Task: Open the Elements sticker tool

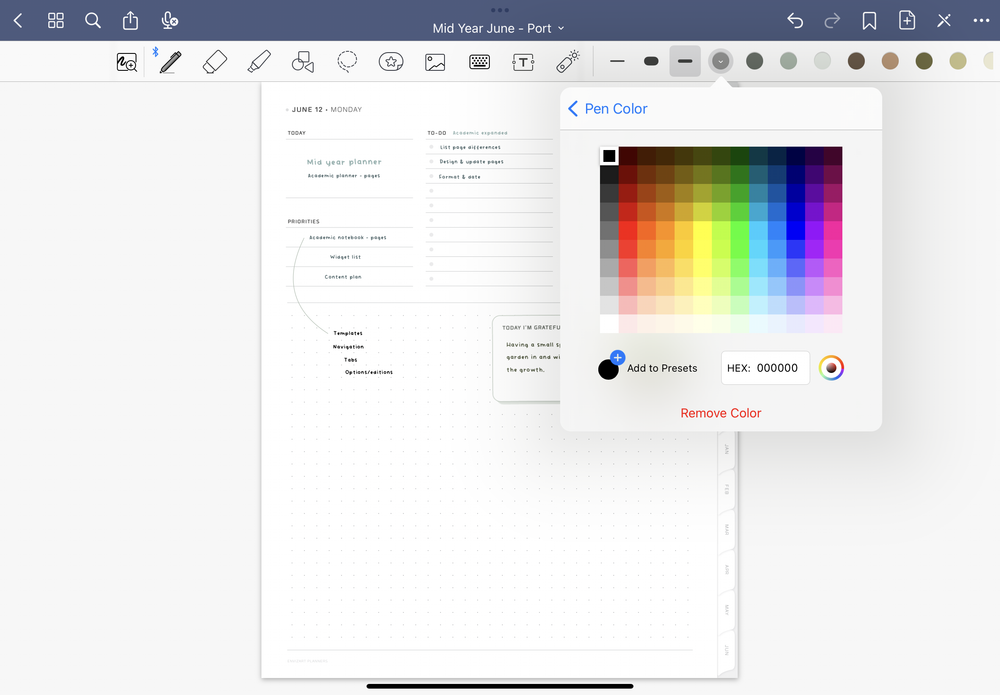Action: 391,61
